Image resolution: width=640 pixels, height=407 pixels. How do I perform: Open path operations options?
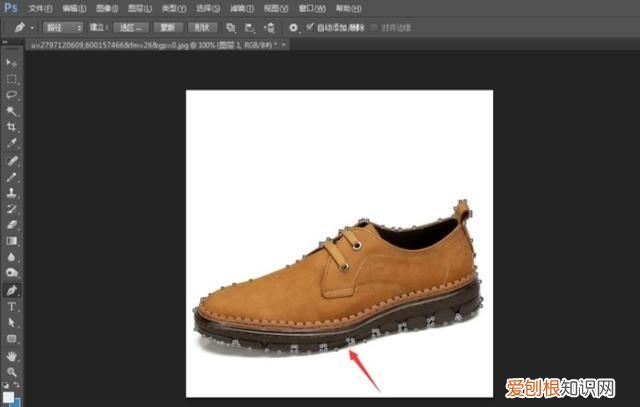(x=231, y=28)
